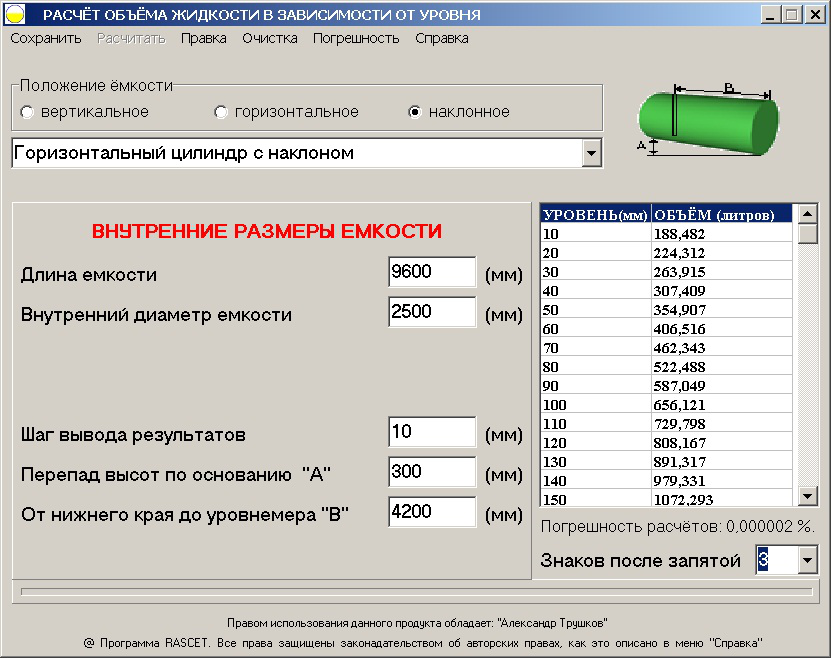Select the "вертикальное" tank position
Viewport: 831px width, 658px height.
coord(27,113)
